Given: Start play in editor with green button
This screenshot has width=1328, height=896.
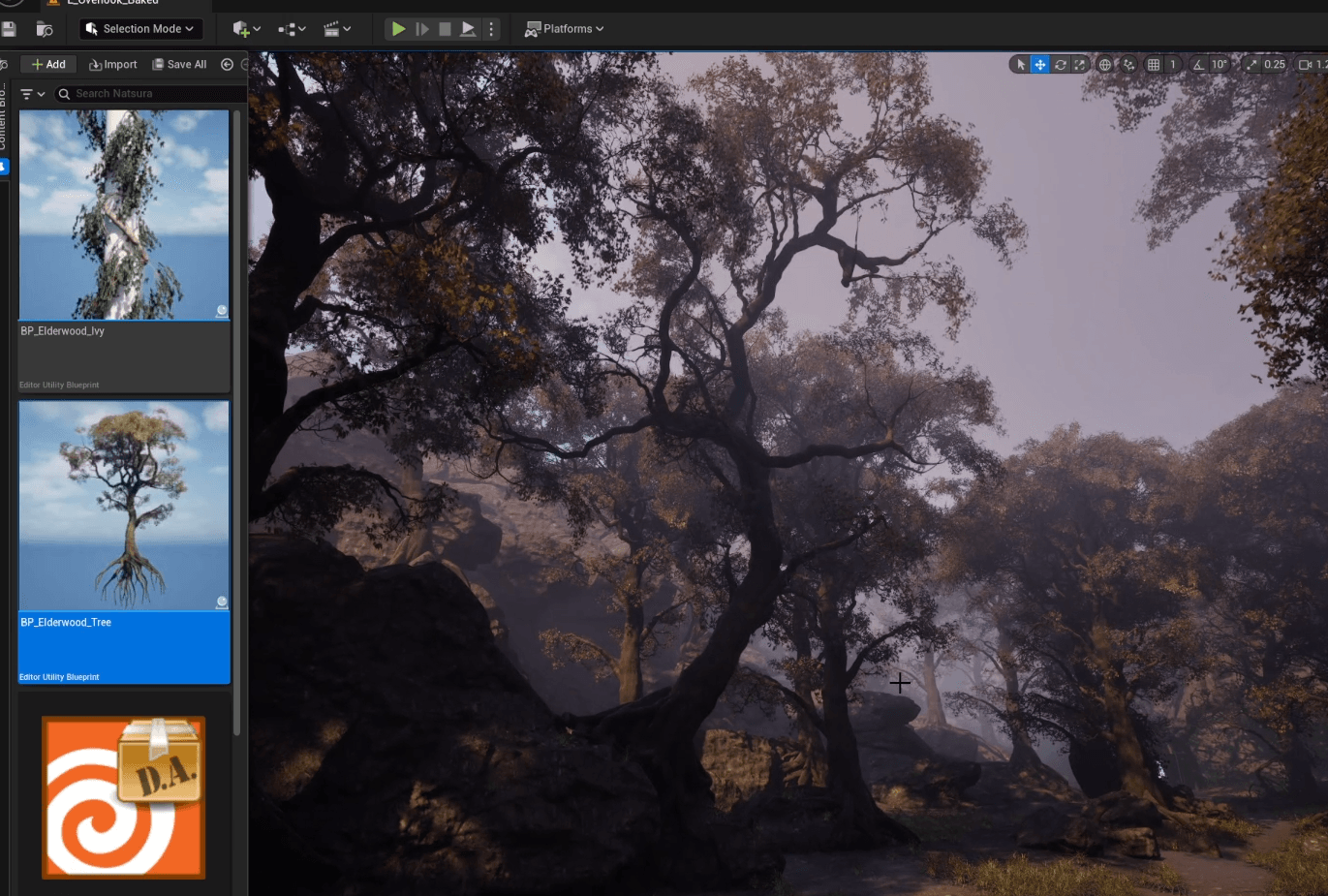Looking at the screenshot, I should point(398,29).
